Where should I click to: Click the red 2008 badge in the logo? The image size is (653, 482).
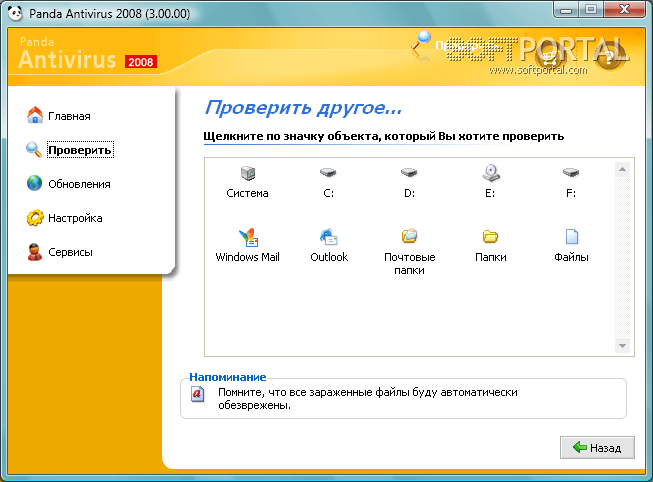(x=141, y=62)
